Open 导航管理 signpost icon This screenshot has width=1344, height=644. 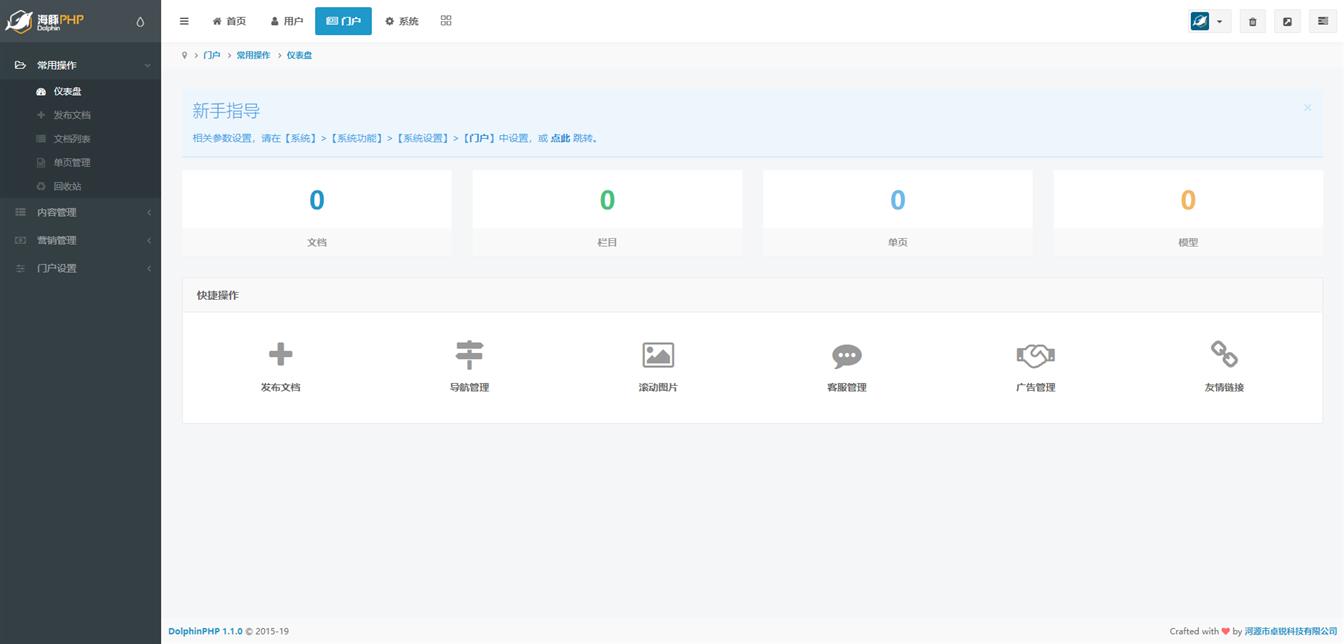tap(469, 354)
